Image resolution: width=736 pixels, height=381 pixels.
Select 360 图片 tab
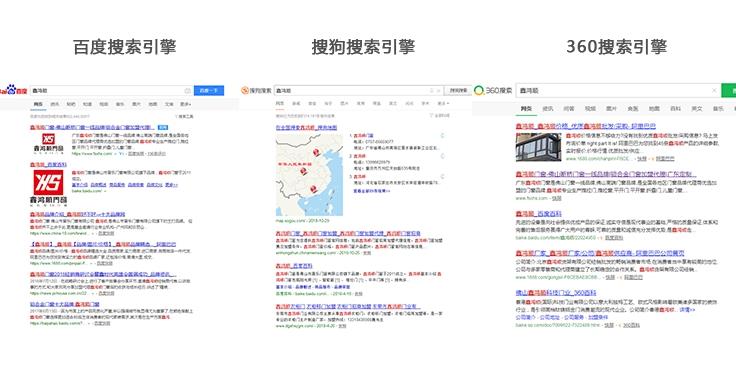(611, 108)
